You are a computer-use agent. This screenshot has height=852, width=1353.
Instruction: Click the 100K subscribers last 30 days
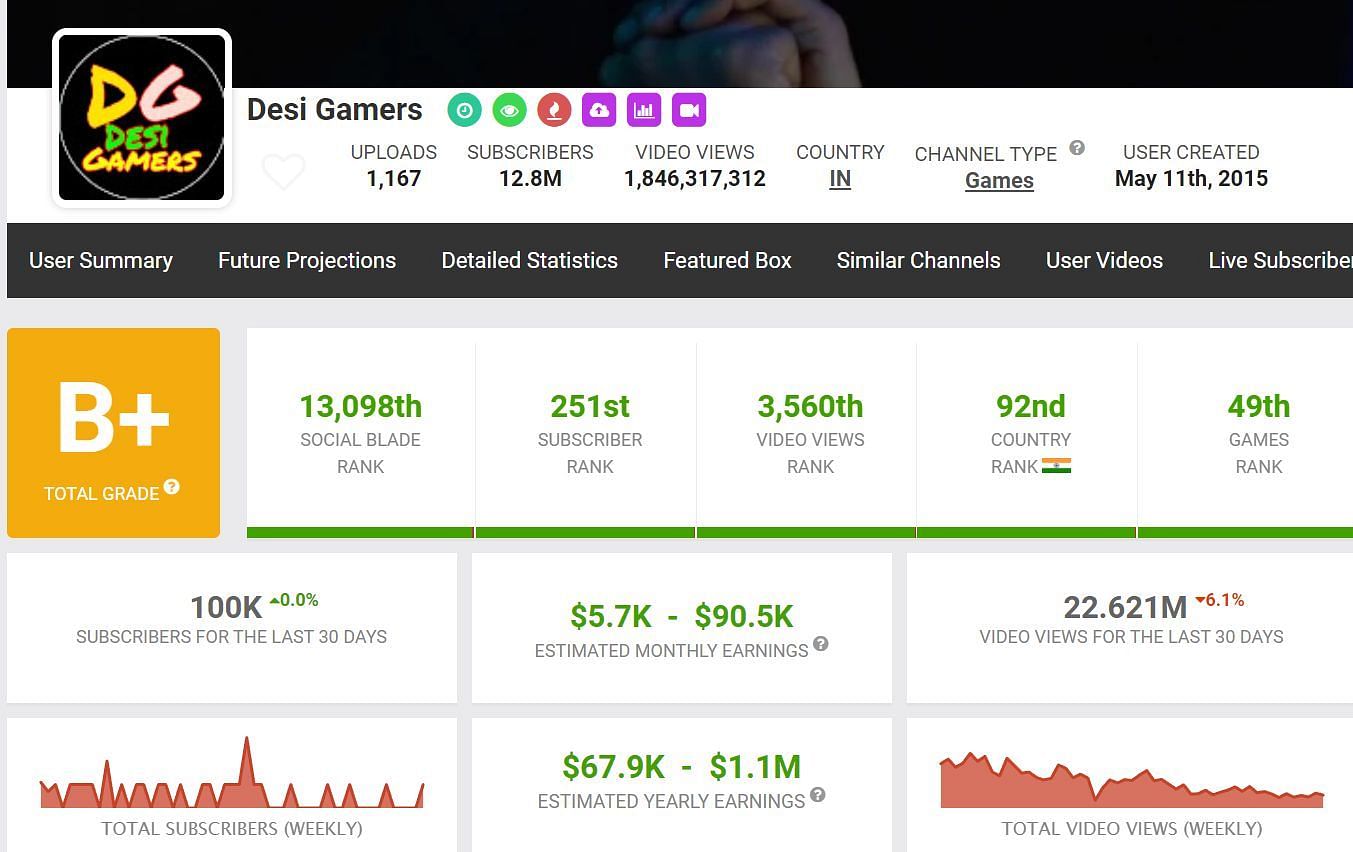[x=227, y=607]
